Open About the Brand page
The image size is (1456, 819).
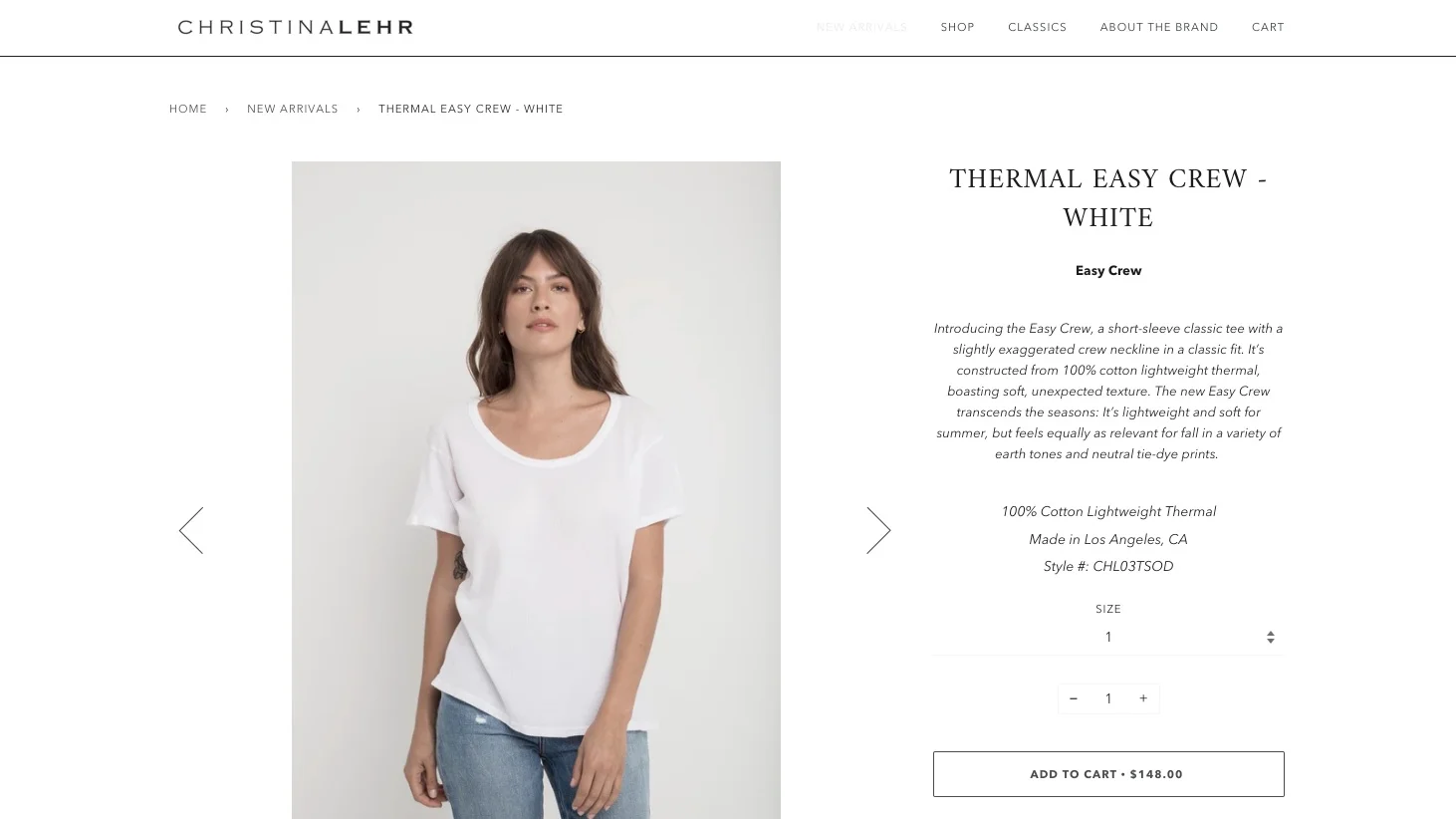coord(1159,27)
